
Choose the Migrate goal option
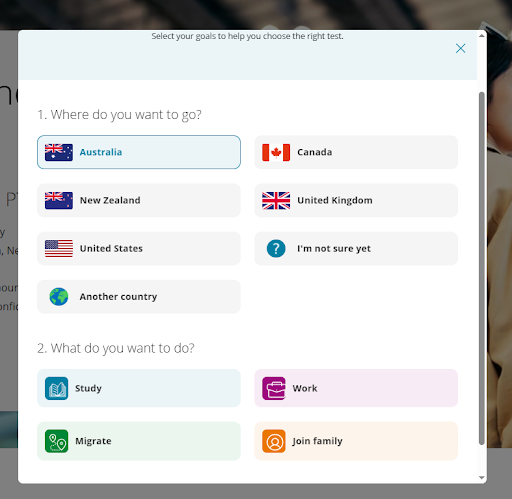[139, 441]
